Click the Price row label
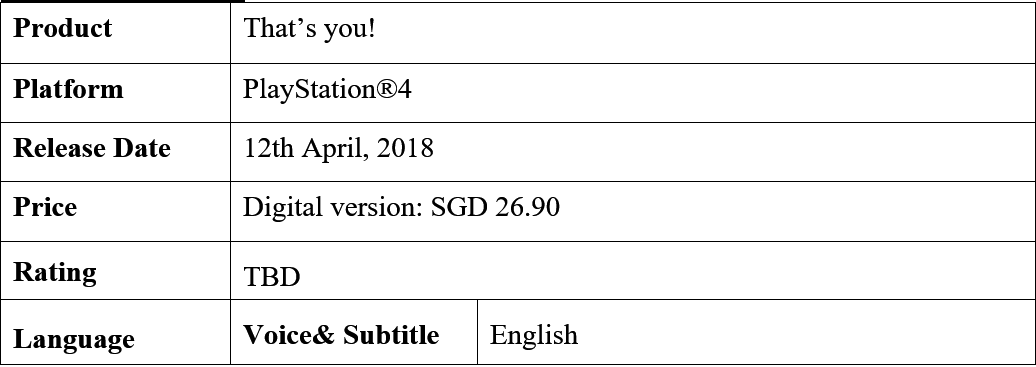The height and width of the screenshot is (367, 1036). point(115,212)
